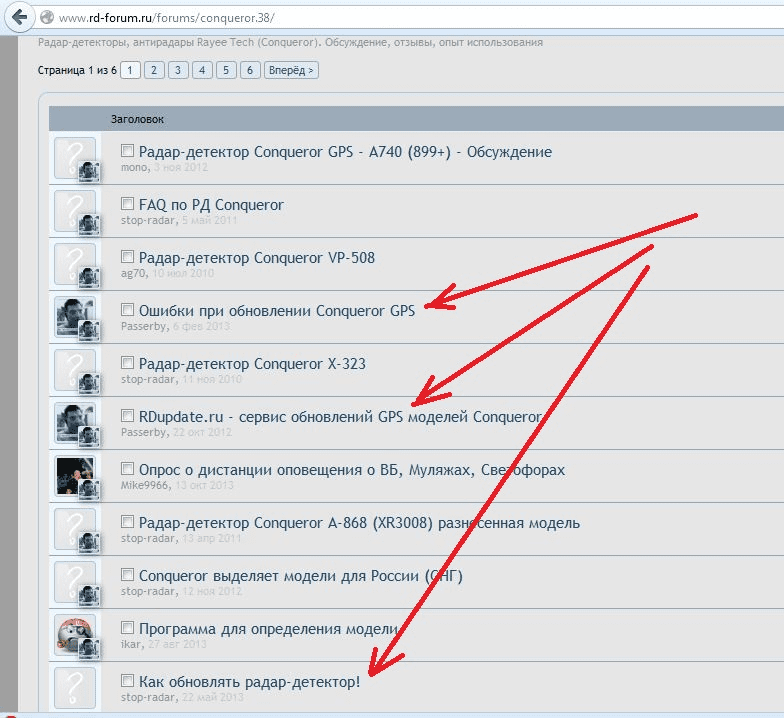Image resolution: width=784 pixels, height=718 pixels.
Task: Click avatar beside FAQ по РД Conqueror
Action: coord(75,211)
